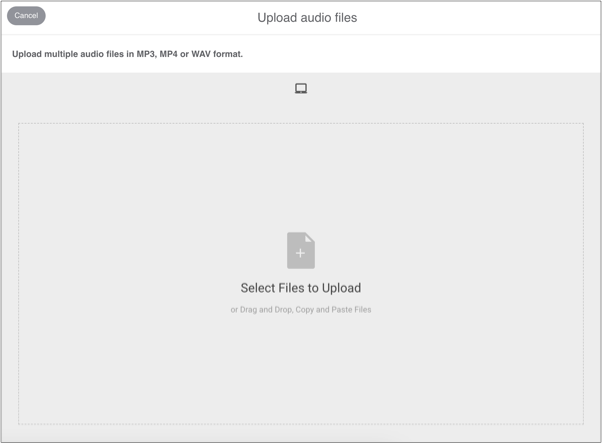
Task: Tap the add-file icon above Select Files
Action: [301, 251]
